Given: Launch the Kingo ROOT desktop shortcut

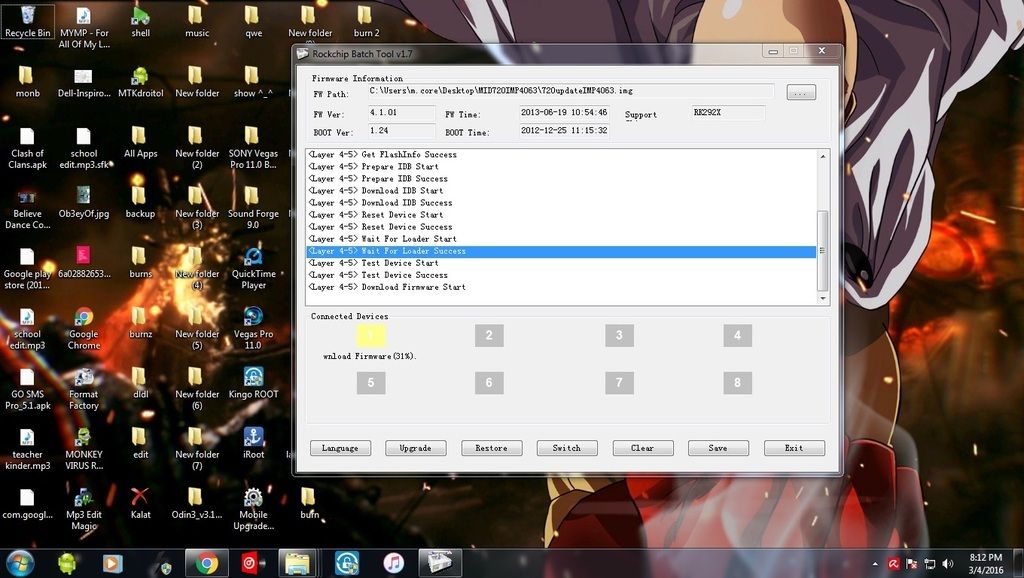Looking at the screenshot, I should click(x=253, y=383).
